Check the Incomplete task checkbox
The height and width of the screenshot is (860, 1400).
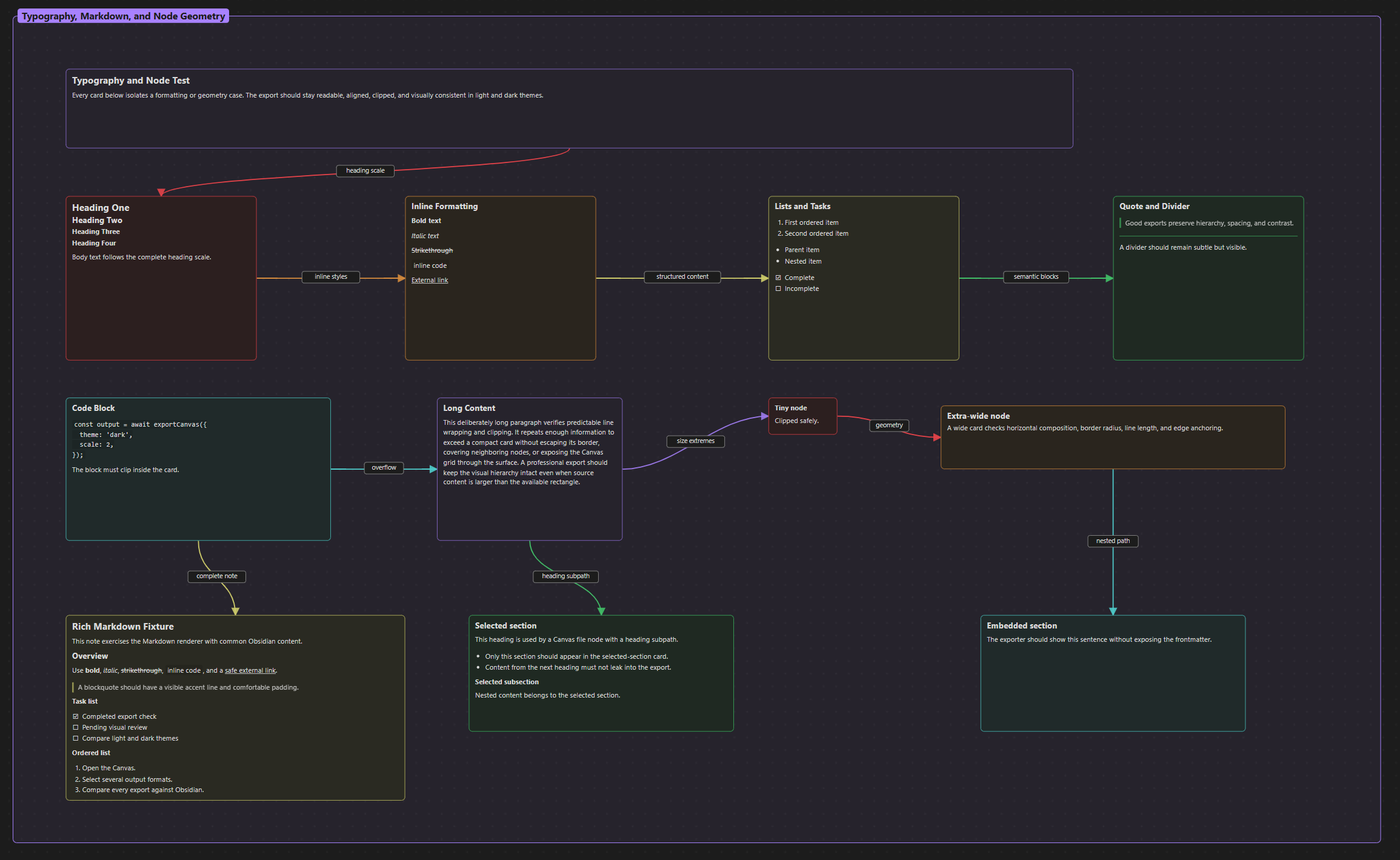click(x=778, y=288)
